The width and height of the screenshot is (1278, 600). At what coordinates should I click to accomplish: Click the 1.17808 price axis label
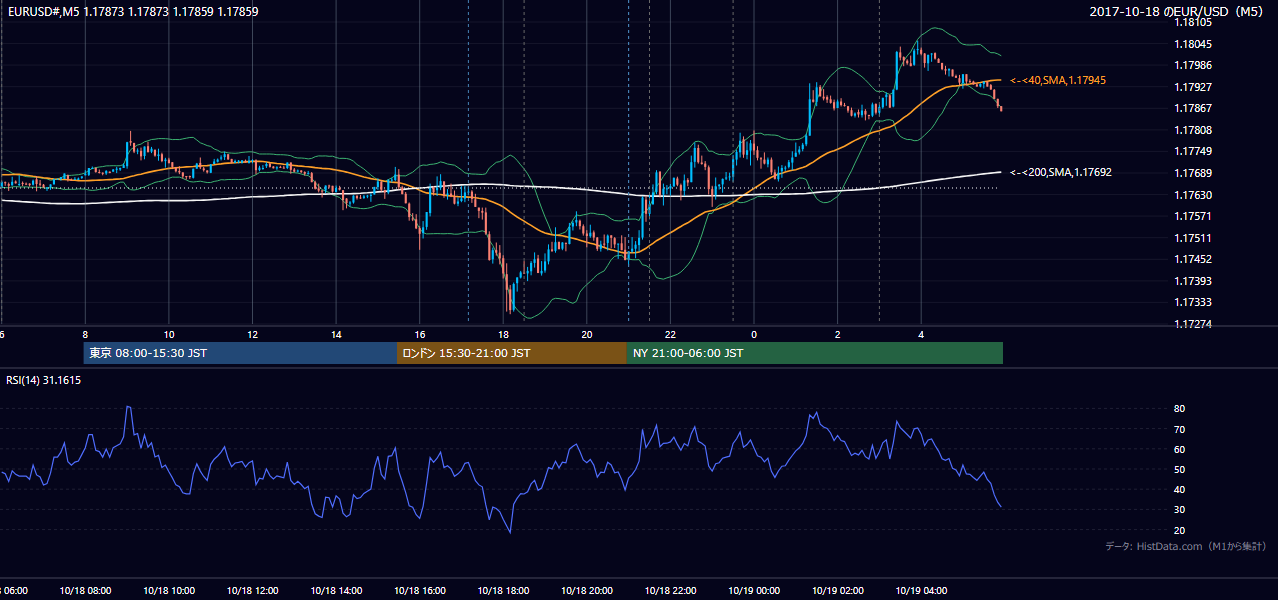[1193, 130]
